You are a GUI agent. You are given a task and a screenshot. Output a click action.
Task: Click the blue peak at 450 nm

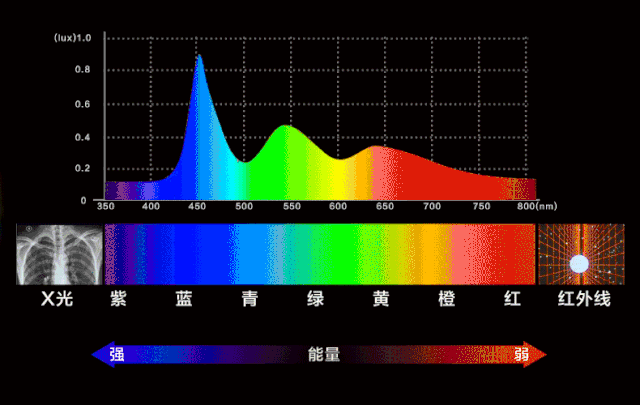point(198,62)
